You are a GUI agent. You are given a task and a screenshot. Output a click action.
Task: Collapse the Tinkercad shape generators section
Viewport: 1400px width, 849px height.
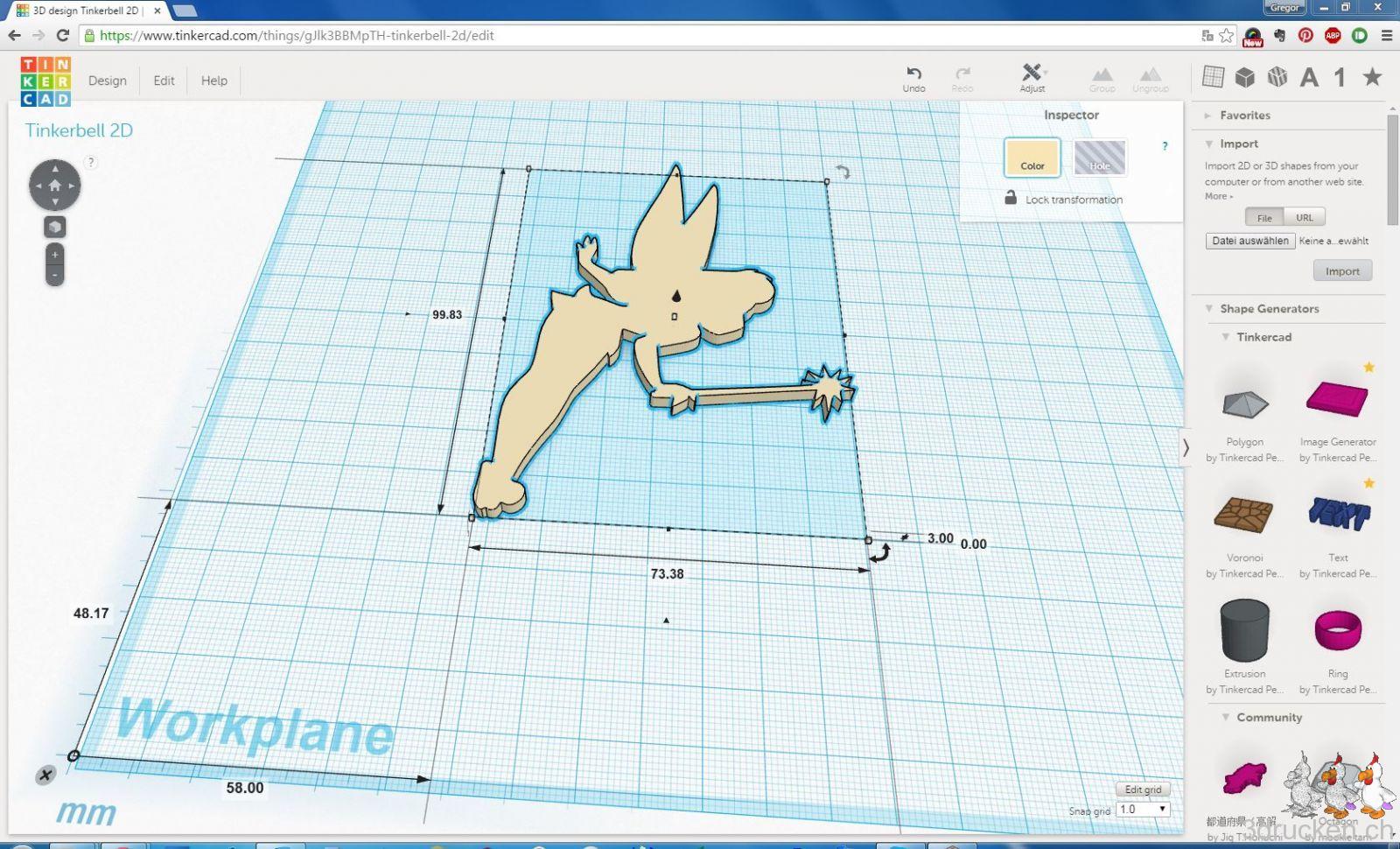(1225, 337)
